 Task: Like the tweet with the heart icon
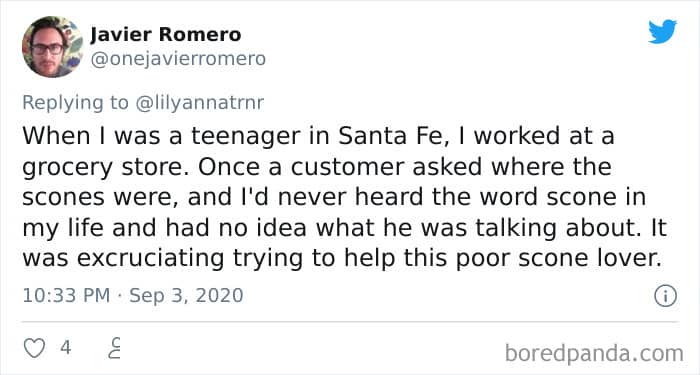(34, 348)
